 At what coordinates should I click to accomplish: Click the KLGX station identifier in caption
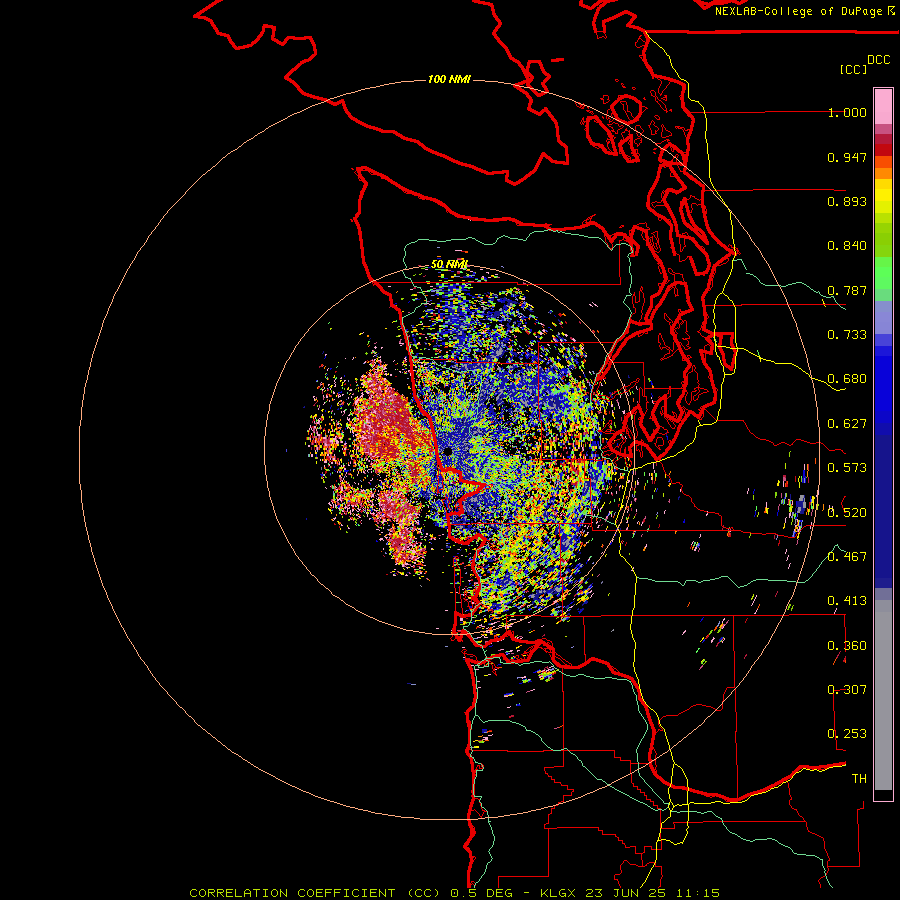pos(560,893)
